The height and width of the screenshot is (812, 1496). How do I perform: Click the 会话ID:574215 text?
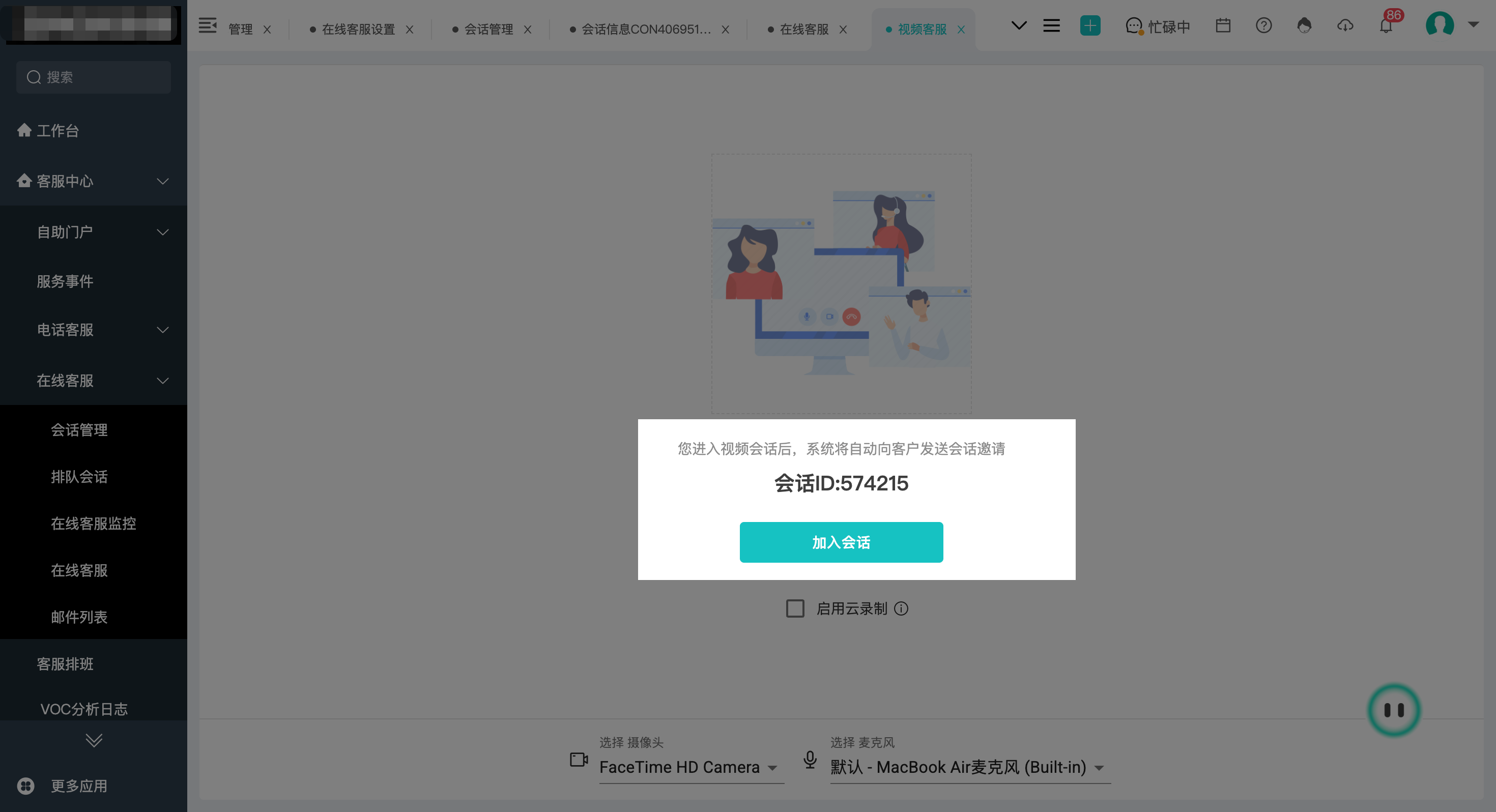pyautogui.click(x=841, y=483)
